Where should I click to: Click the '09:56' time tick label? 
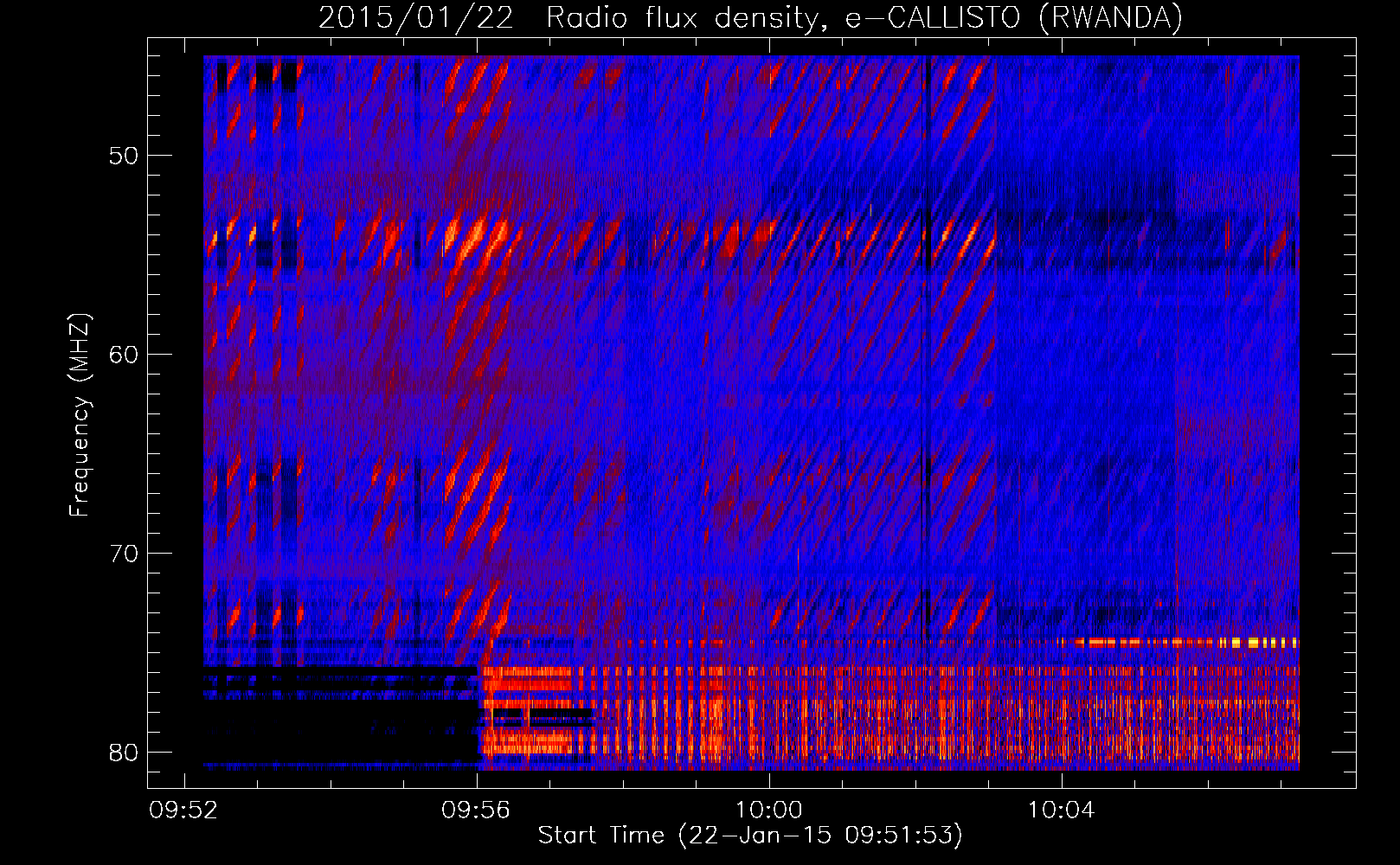click(x=476, y=811)
